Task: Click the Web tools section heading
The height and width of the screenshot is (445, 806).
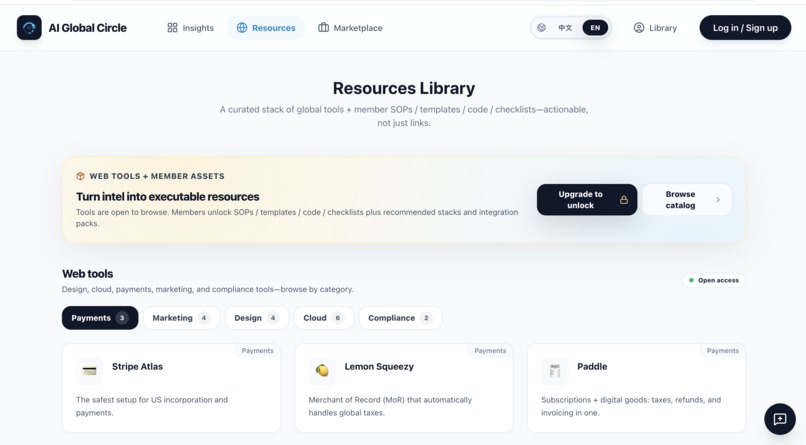Action: coord(87,274)
